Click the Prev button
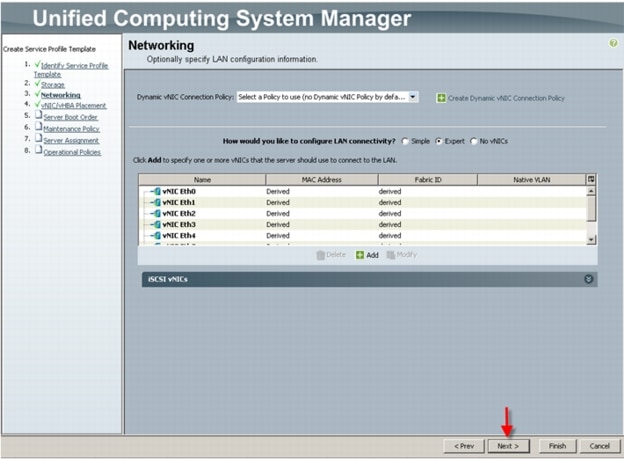Screen dimensions: 624x460 click(464, 446)
